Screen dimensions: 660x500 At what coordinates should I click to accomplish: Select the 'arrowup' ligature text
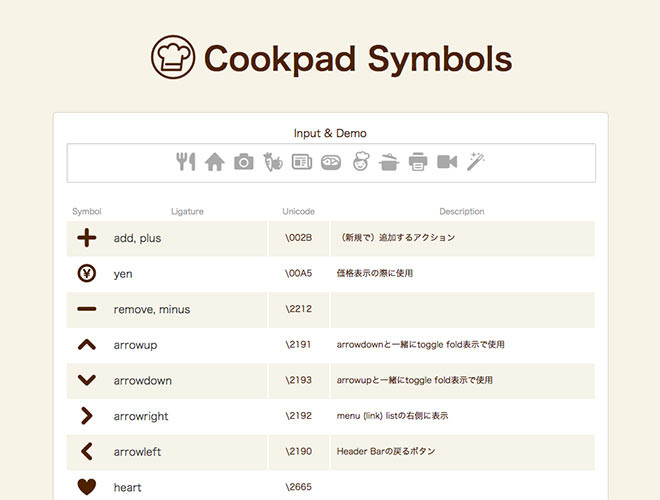point(135,346)
